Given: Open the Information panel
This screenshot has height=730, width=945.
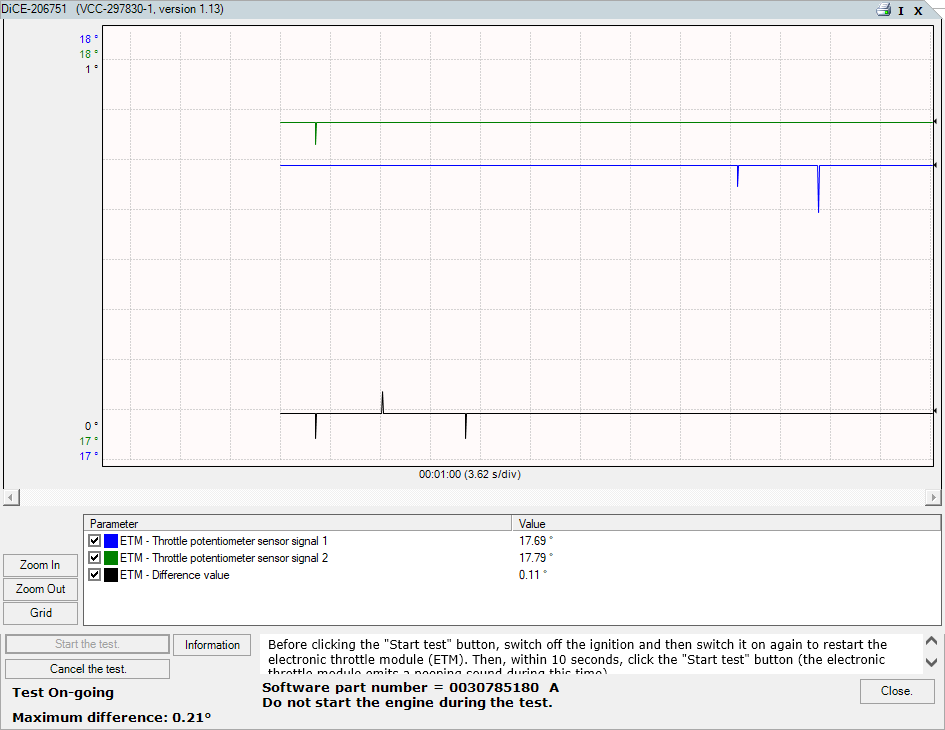Looking at the screenshot, I should (x=211, y=645).
